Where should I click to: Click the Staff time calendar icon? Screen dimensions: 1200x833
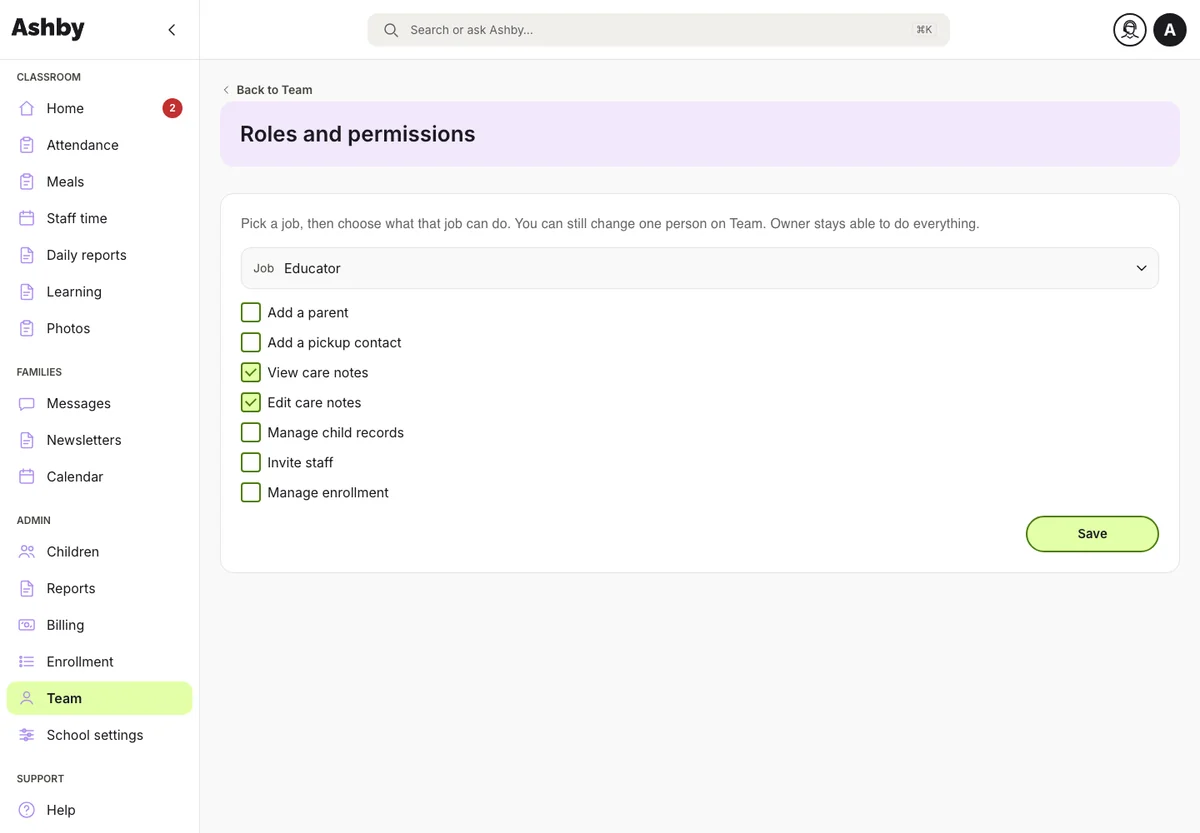click(27, 218)
